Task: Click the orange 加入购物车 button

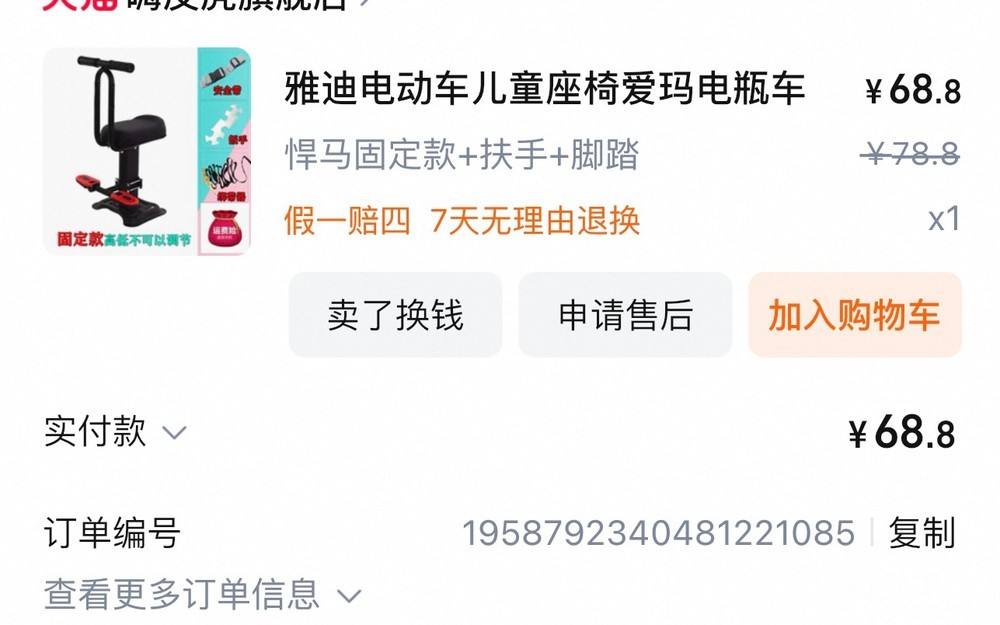Action: pyautogui.click(x=855, y=314)
